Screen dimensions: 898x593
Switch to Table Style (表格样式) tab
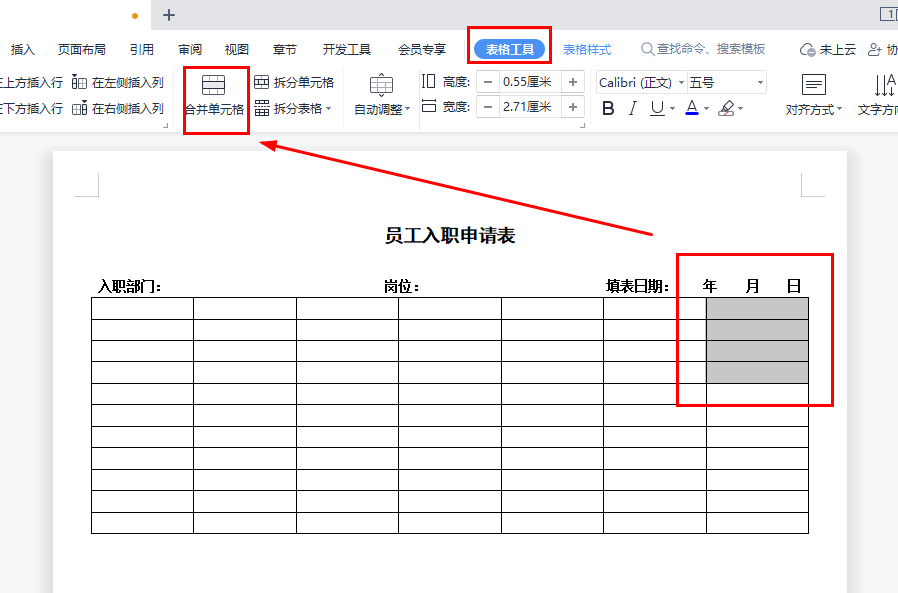coord(587,50)
